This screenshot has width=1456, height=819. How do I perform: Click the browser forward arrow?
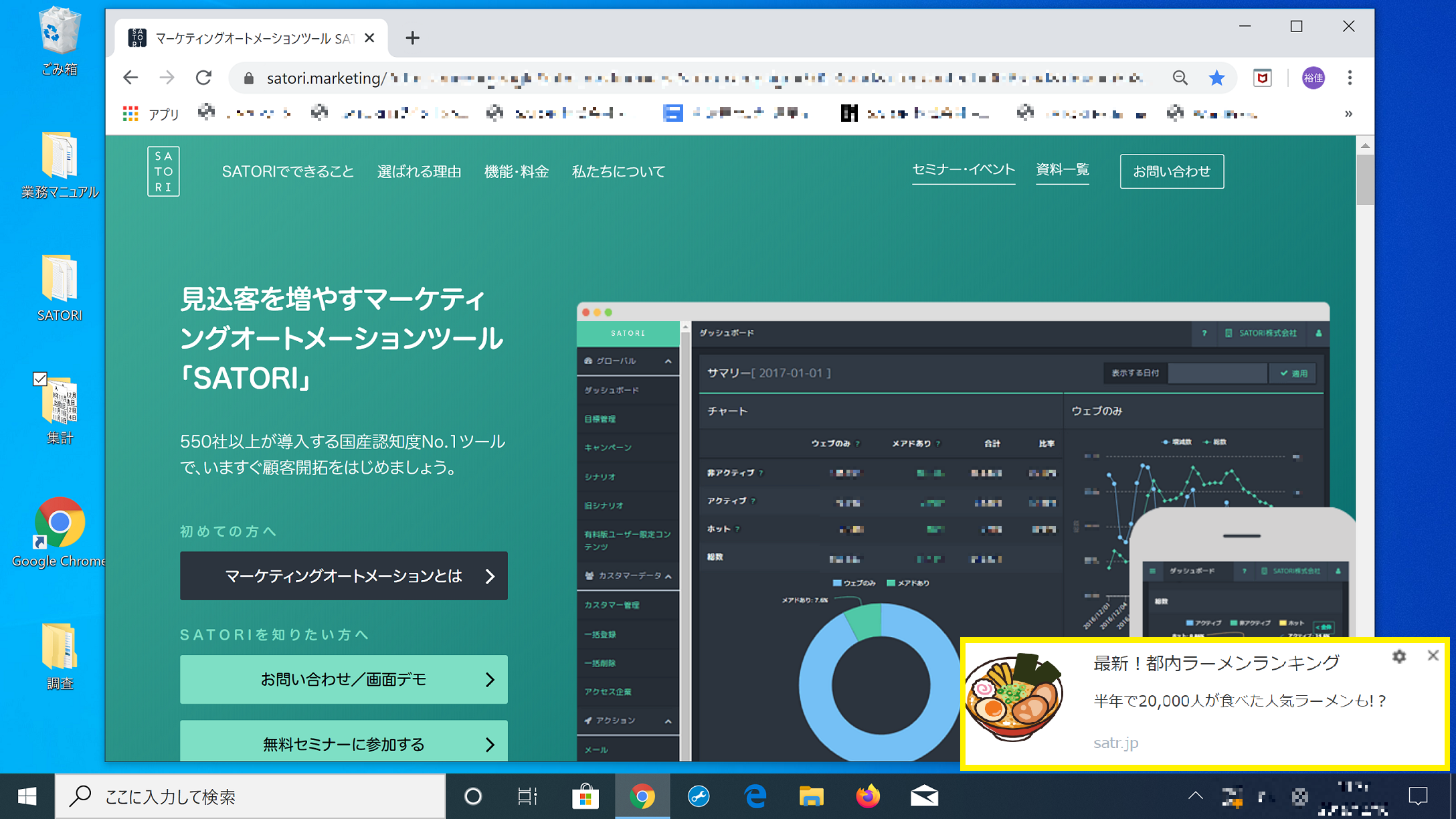coord(167,78)
